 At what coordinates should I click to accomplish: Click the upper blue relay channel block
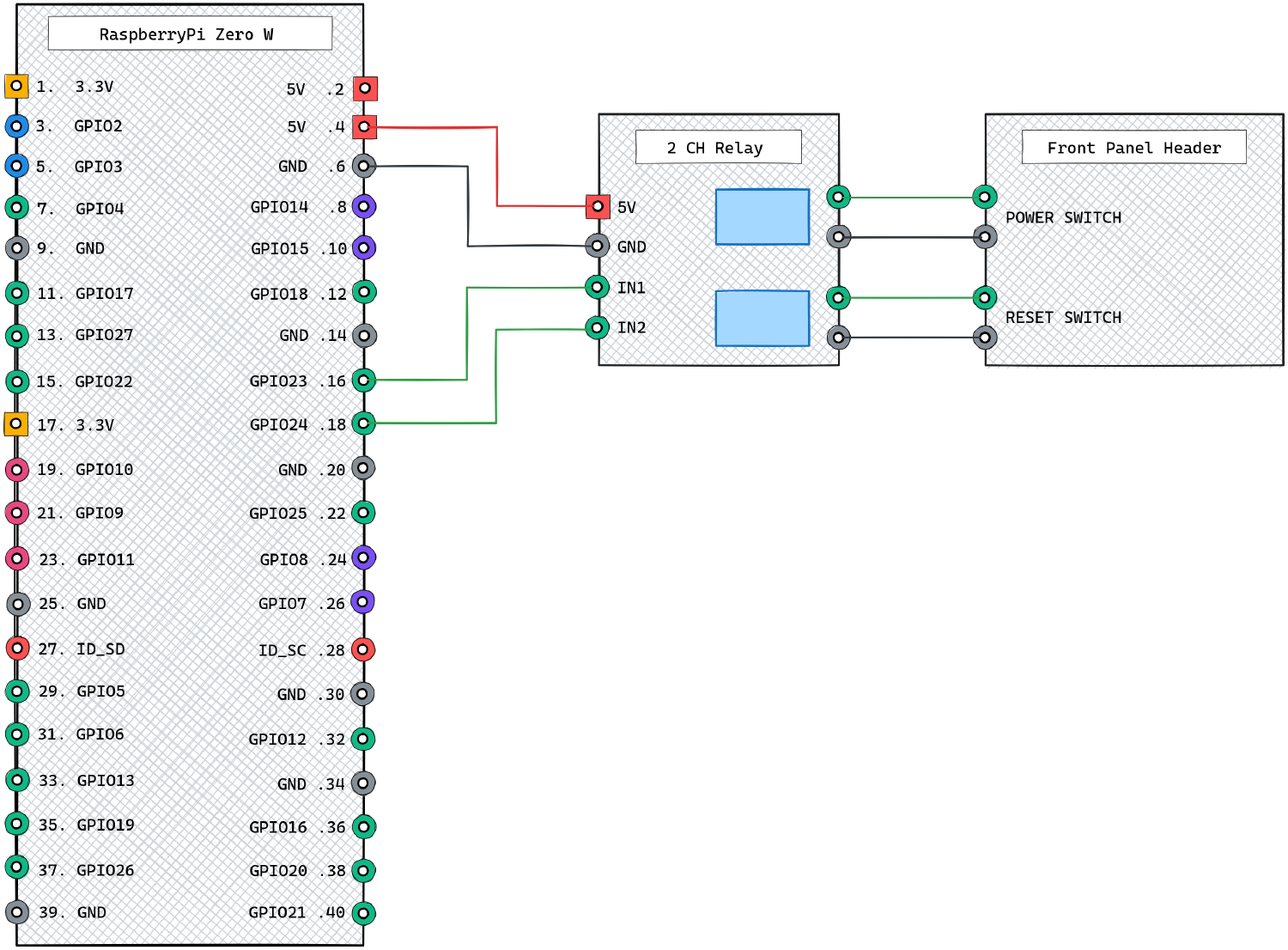click(x=762, y=217)
